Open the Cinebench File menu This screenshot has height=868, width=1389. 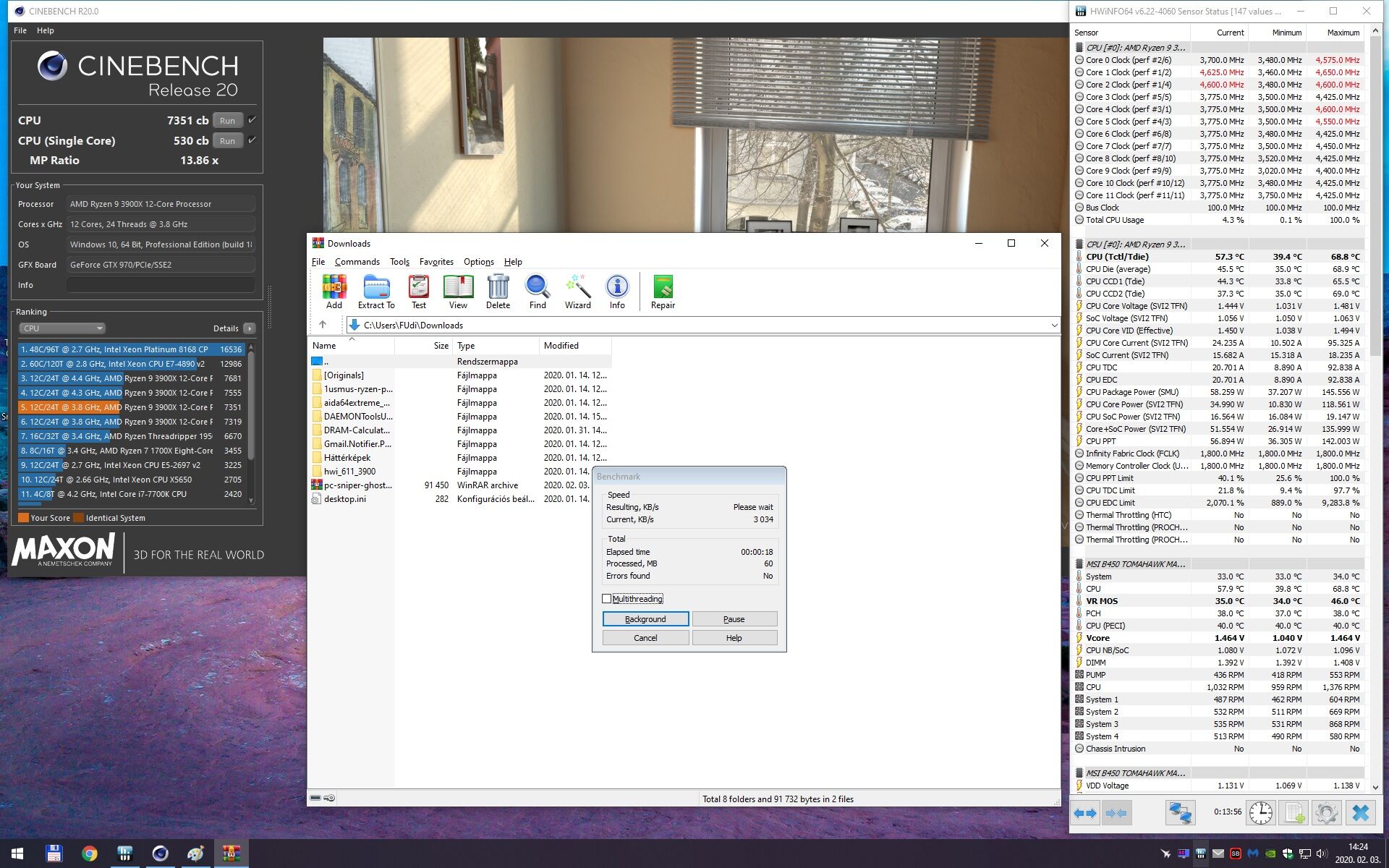tap(20, 30)
